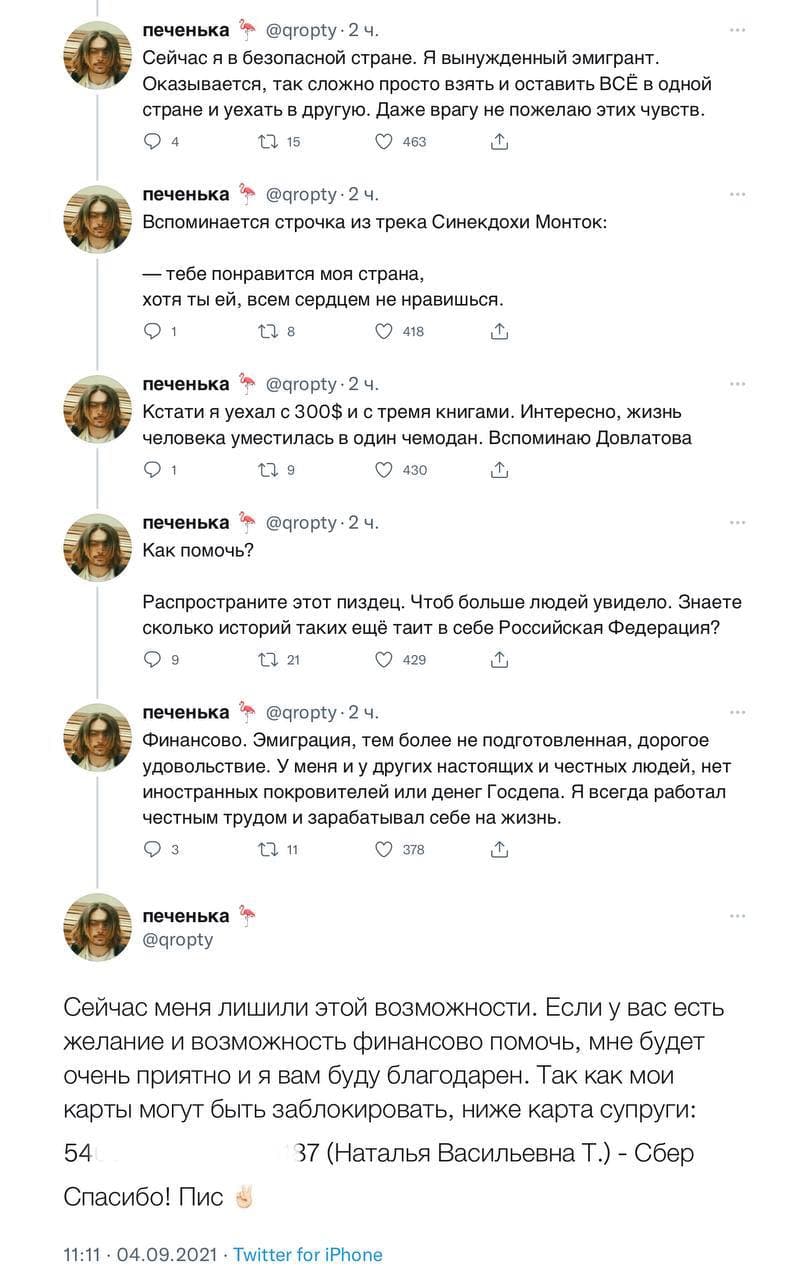Share the 'Как помочь?' tweet
The width and height of the screenshot is (795, 1280).
click(x=499, y=660)
